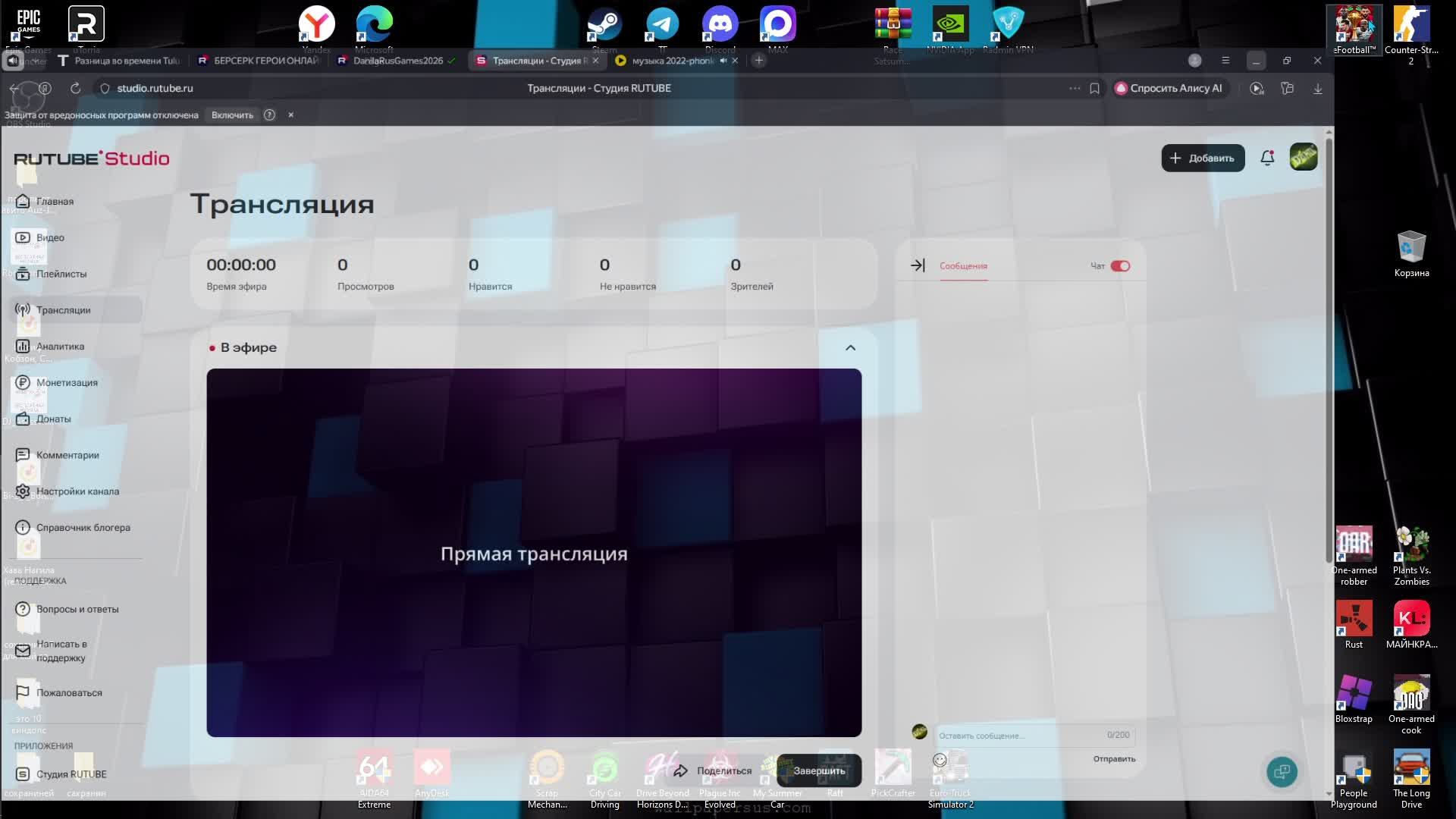Click the Пожаловаться flag icon
Viewport: 1456px width, 819px height.
(23, 692)
